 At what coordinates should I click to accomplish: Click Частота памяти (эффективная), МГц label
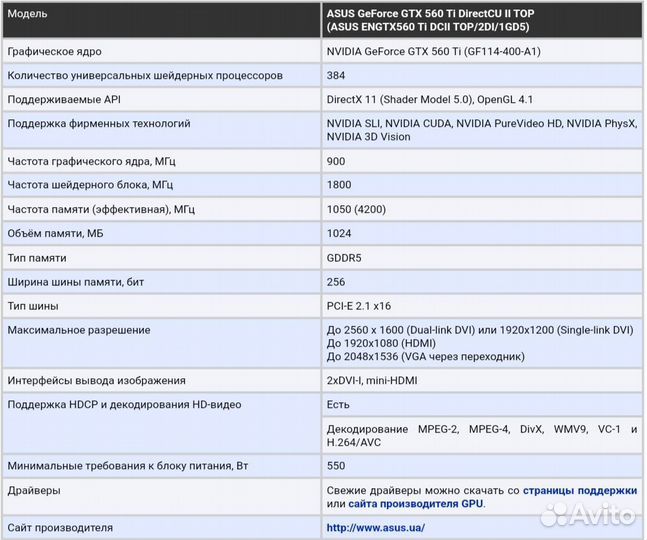pos(101,210)
